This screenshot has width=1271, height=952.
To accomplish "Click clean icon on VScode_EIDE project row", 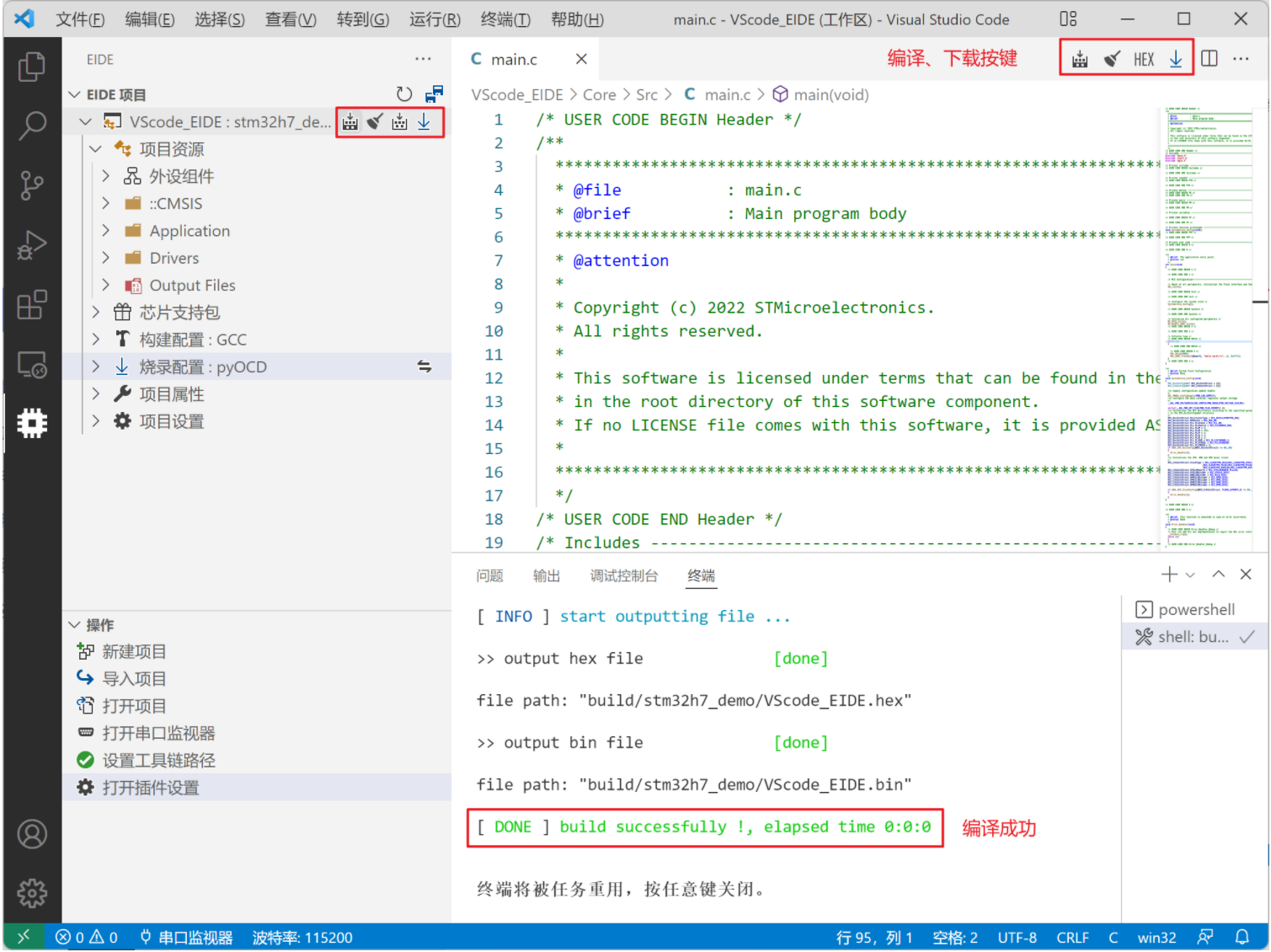I will point(375,122).
